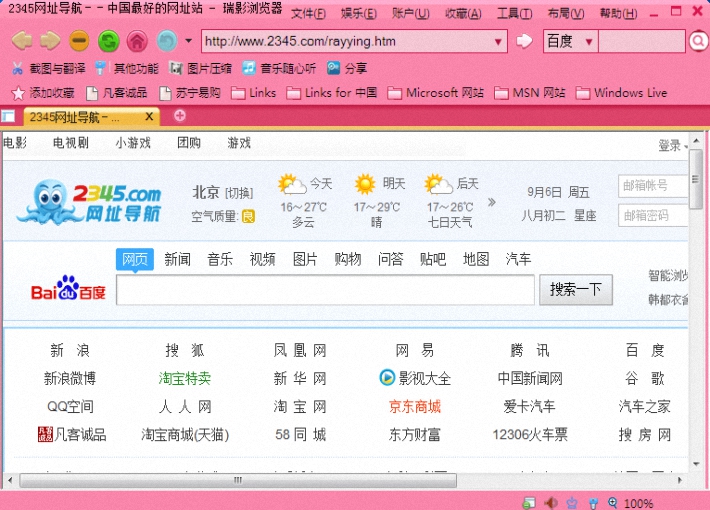The height and width of the screenshot is (510, 710).
Task: Open 苏宁易购 bookmark
Action: 190,93
